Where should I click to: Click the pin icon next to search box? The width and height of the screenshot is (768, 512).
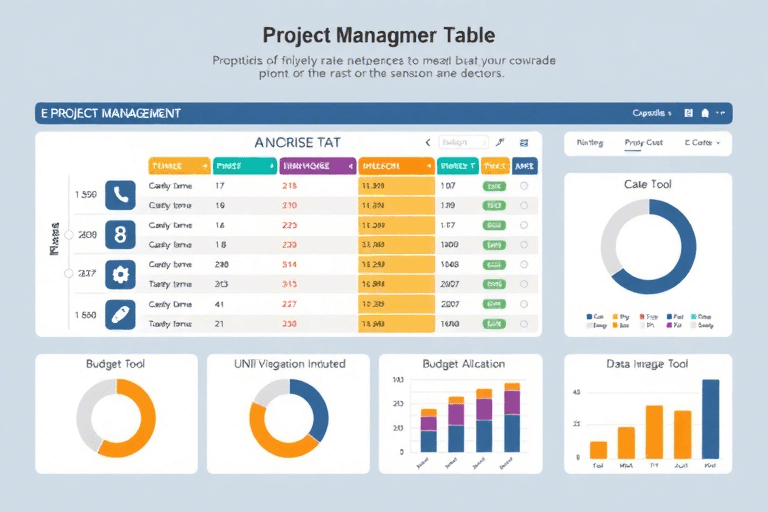click(500, 143)
